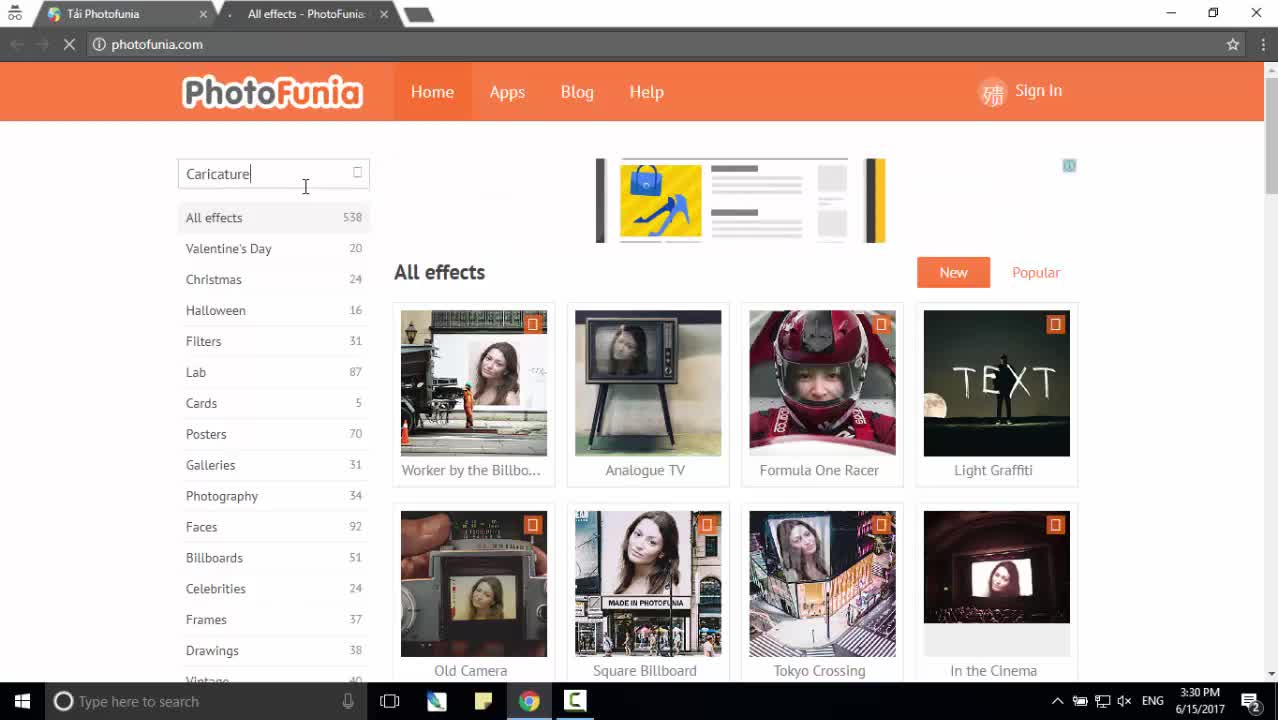Viewport: 1278px width, 720px height.
Task: Go to the Home menu item
Action: click(x=432, y=92)
